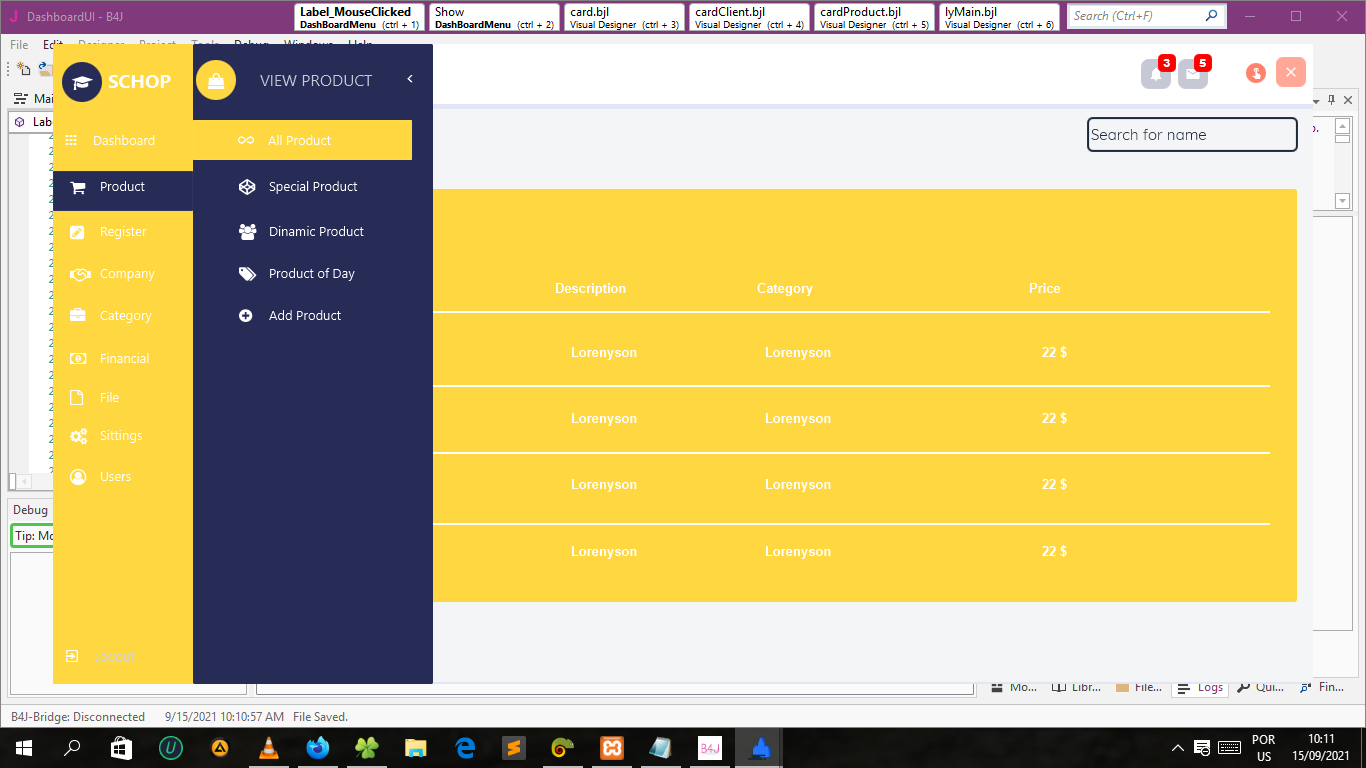
Task: Open the Modules tab in the B4J bottom panel
Action: pyautogui.click(x=1015, y=688)
